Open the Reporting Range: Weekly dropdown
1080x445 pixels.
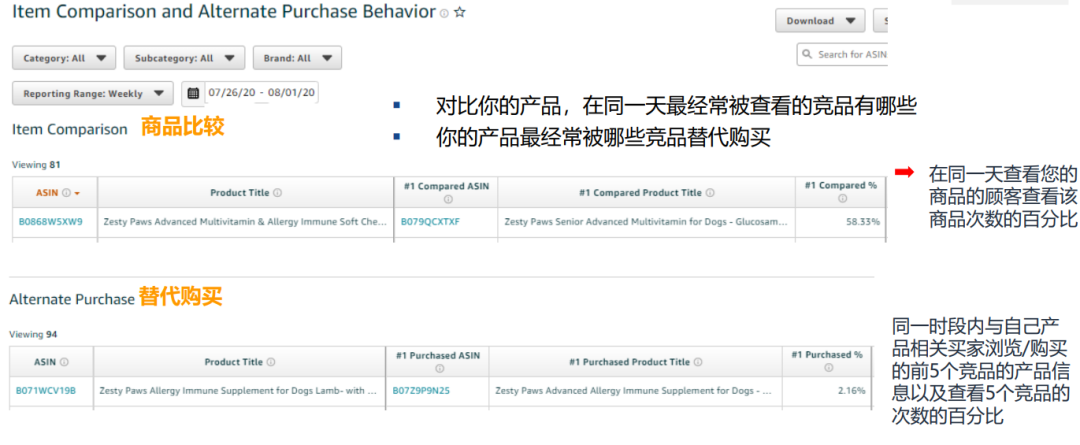point(92,94)
